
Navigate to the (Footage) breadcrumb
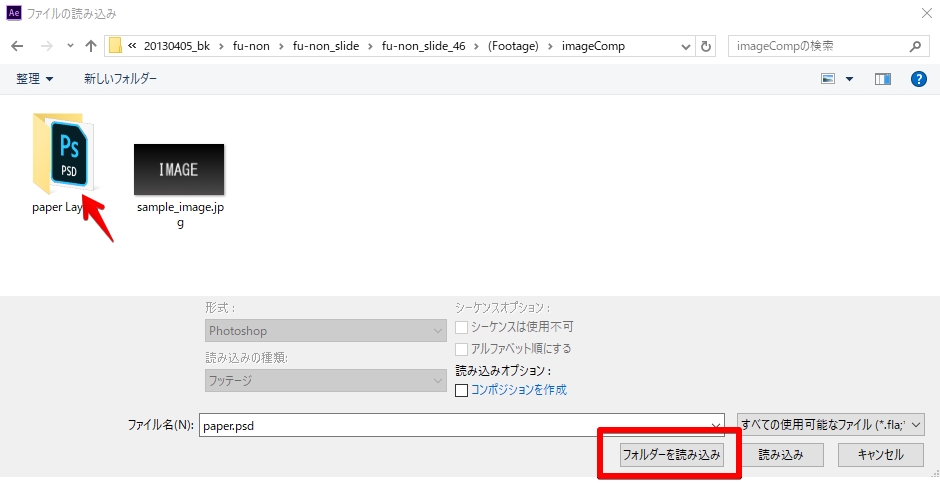point(513,46)
